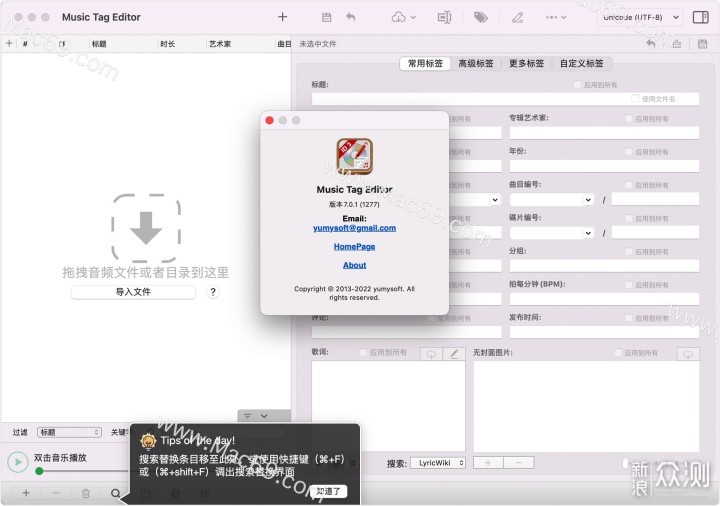Check 应用到所有 for 曲目编号
The image size is (720, 506).
tap(629, 185)
